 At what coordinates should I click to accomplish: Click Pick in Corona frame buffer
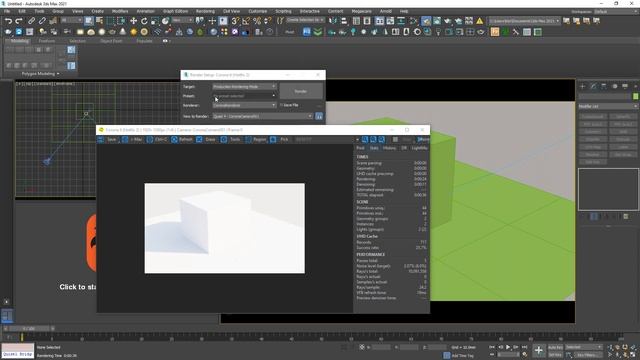click(280, 140)
